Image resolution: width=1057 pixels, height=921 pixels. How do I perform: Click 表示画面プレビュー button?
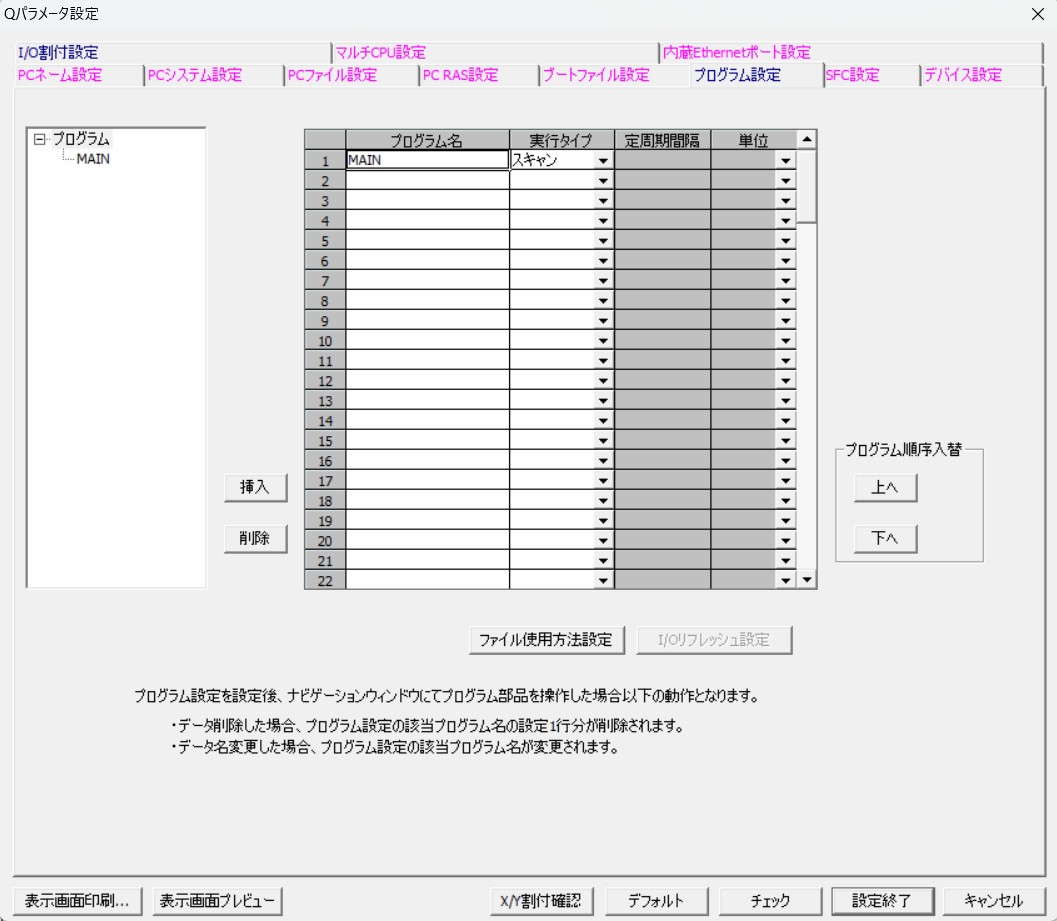(x=217, y=901)
